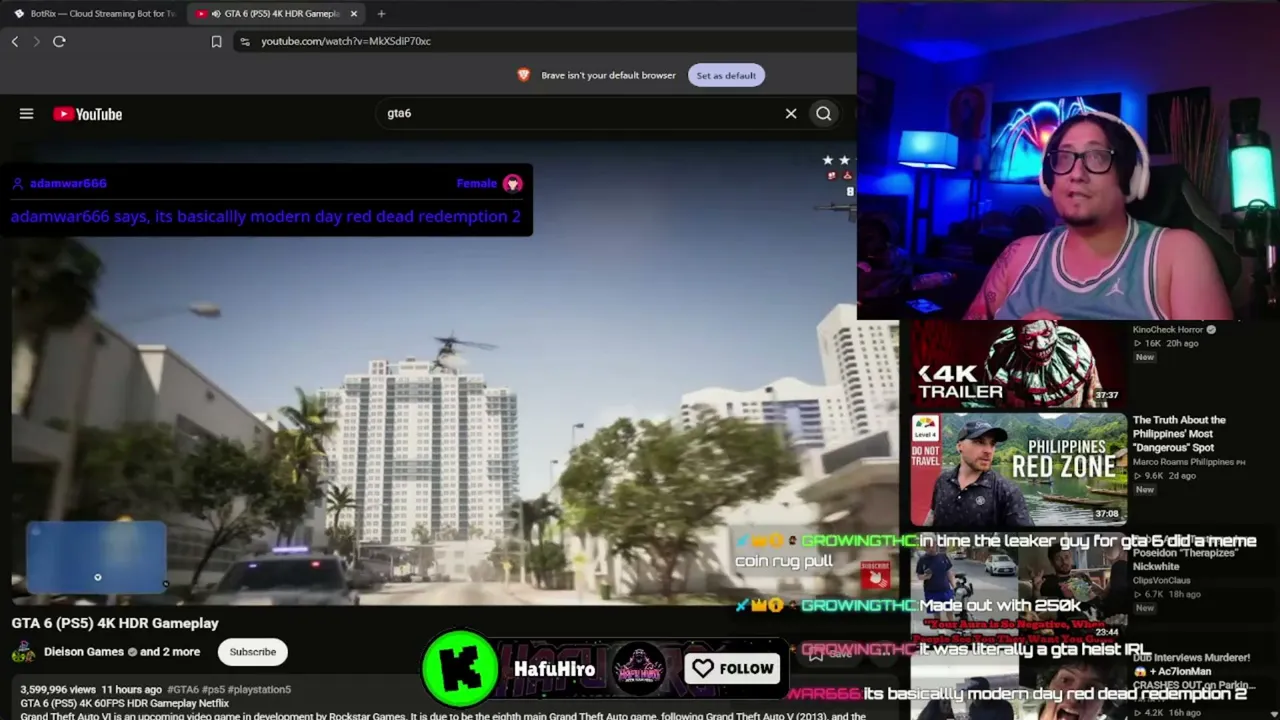Open site settings icon beside the URL
Image resolution: width=1280 pixels, height=720 pixels.
coord(244,41)
